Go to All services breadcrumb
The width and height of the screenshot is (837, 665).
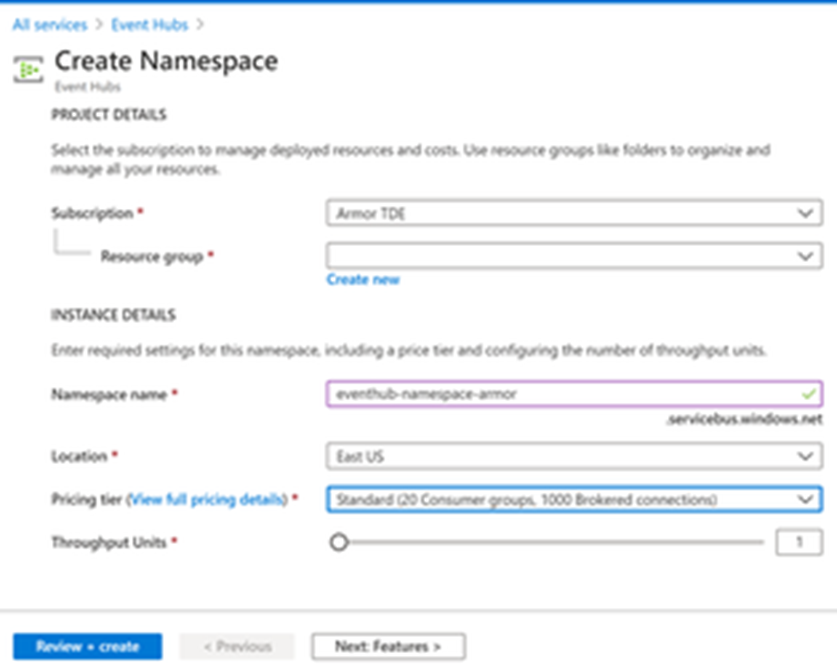pos(49,23)
